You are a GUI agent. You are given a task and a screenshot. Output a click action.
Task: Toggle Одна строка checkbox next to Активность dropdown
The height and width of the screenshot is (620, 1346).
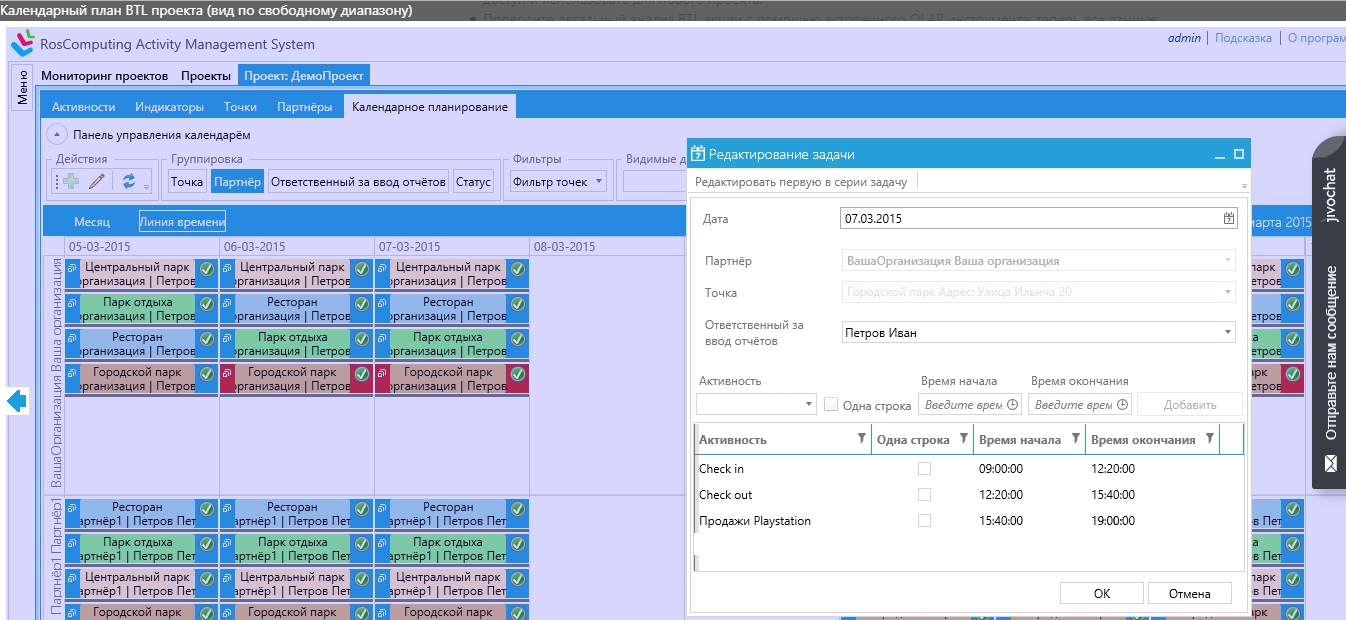tap(831, 403)
